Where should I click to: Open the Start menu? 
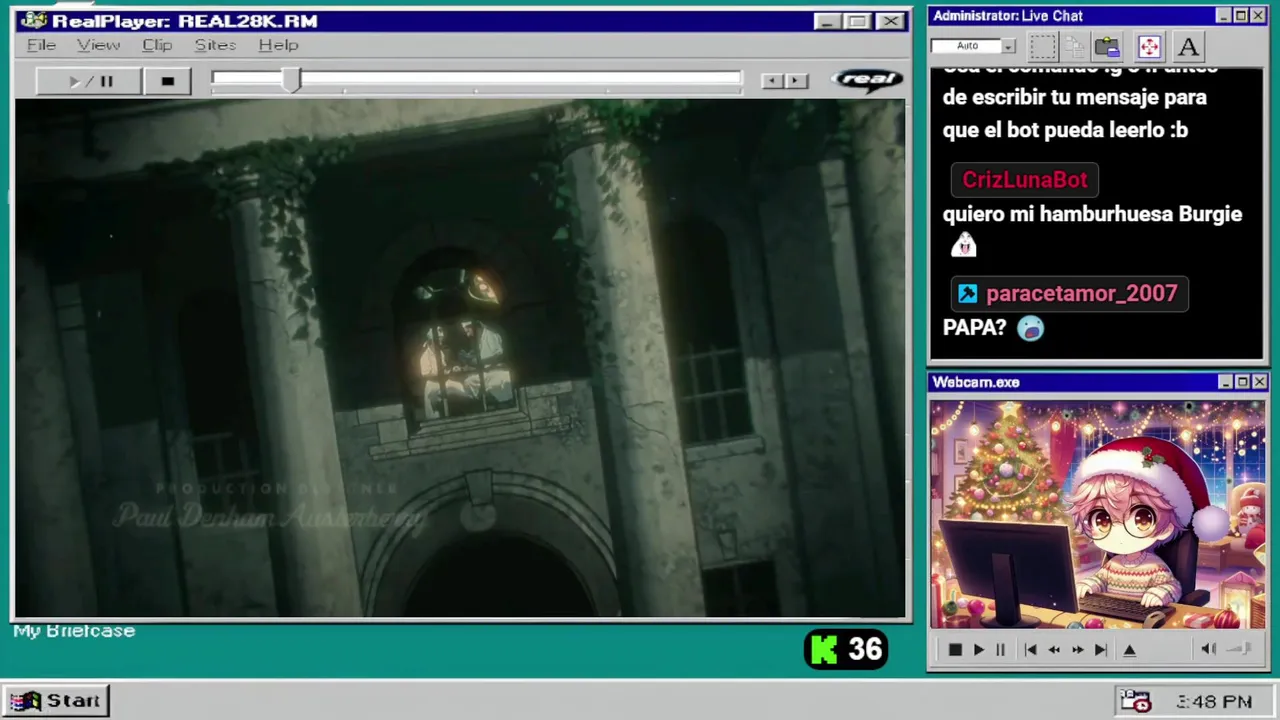(56, 701)
